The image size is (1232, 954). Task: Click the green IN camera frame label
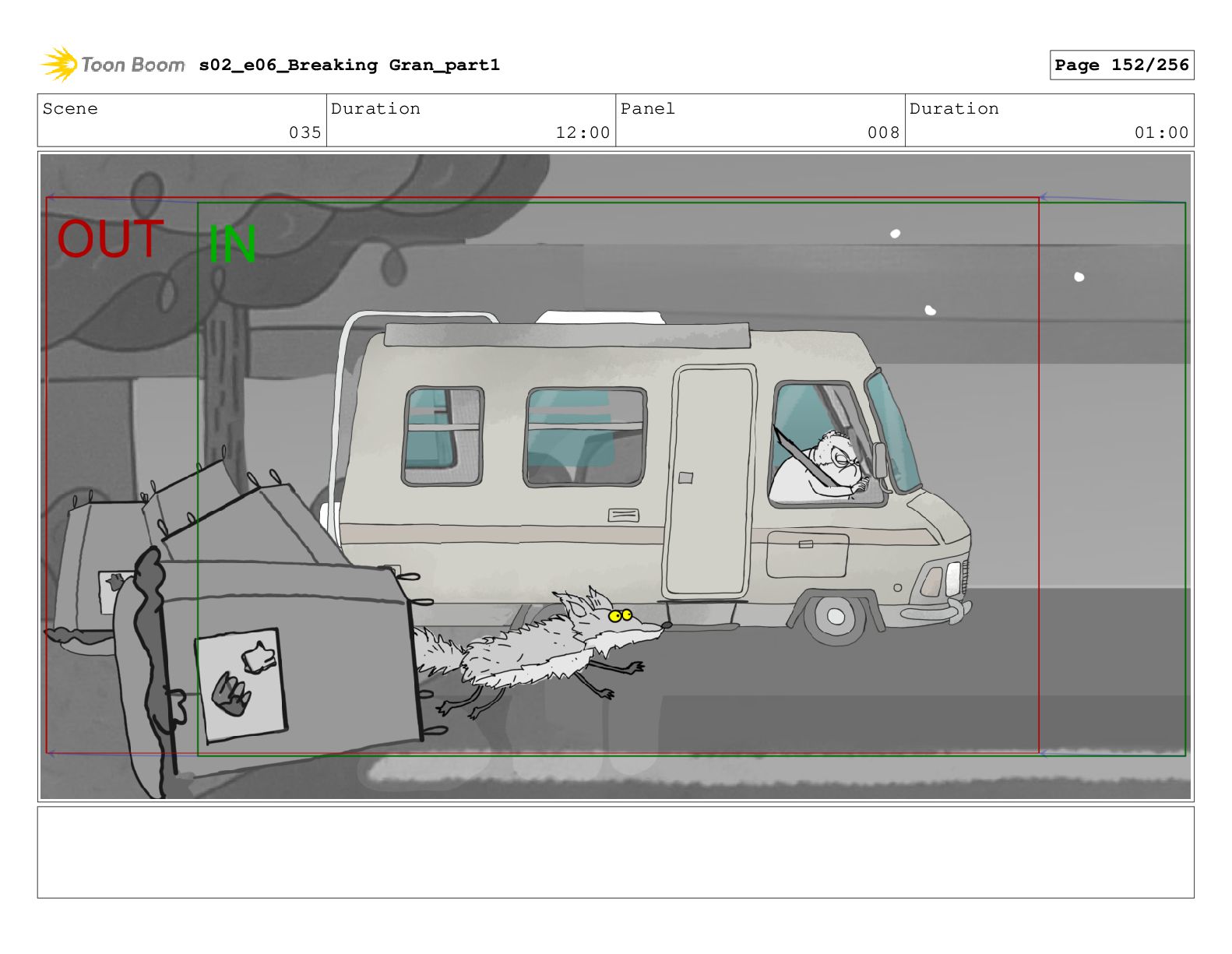coord(232,244)
